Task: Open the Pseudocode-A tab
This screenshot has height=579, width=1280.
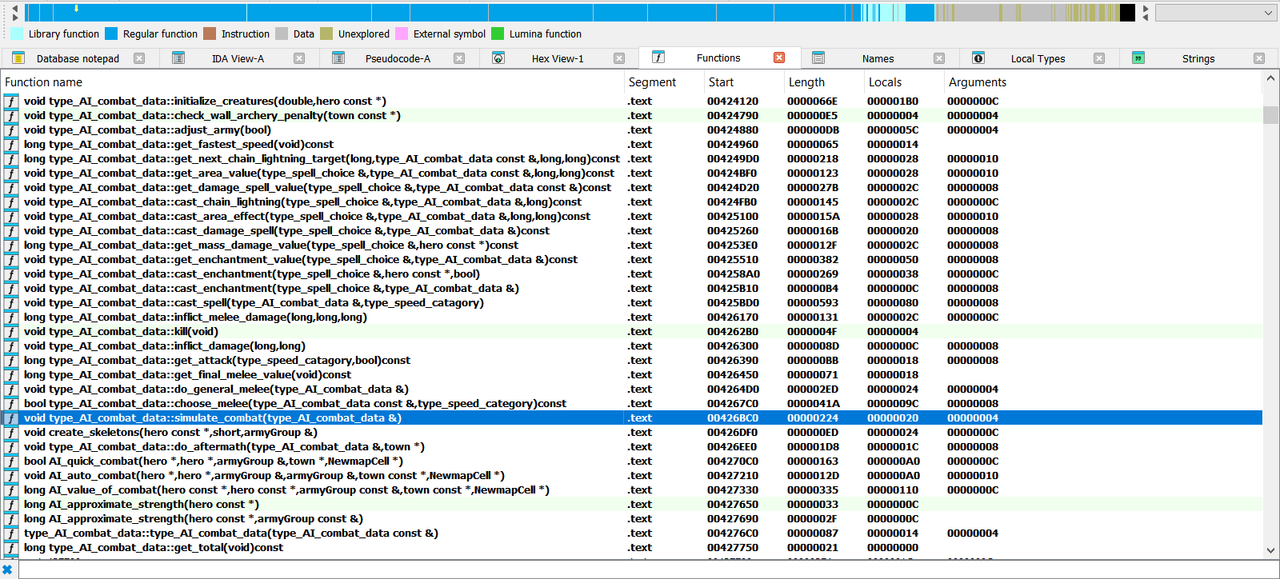Action: pyautogui.click(x=397, y=58)
